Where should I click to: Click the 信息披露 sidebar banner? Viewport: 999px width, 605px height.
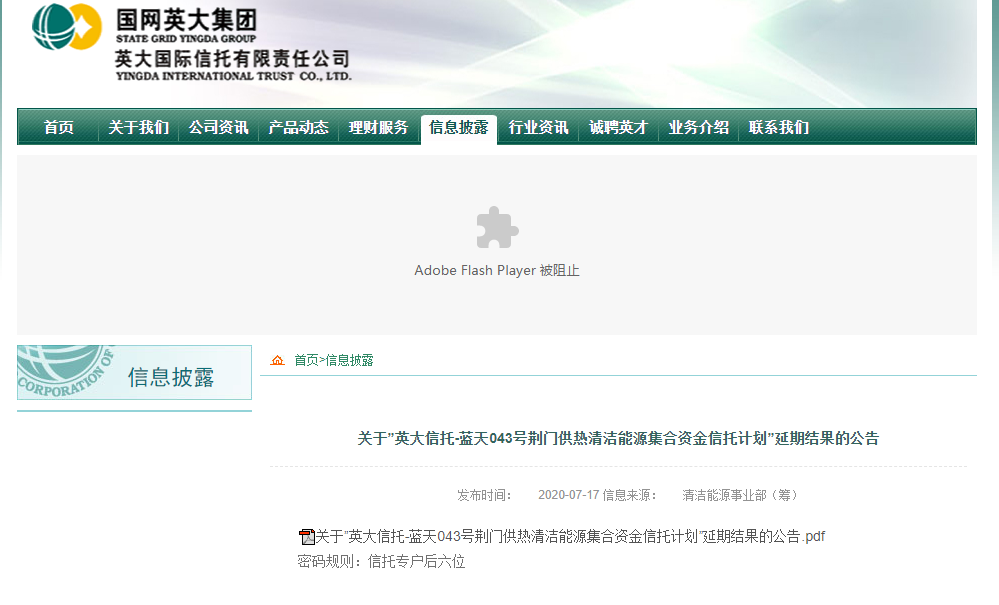pyautogui.click(x=134, y=373)
